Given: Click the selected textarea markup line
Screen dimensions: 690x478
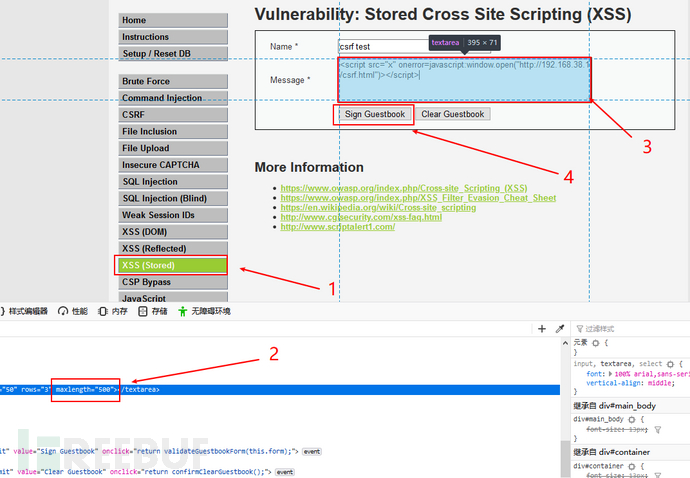Looking at the screenshot, I should coord(280,390).
